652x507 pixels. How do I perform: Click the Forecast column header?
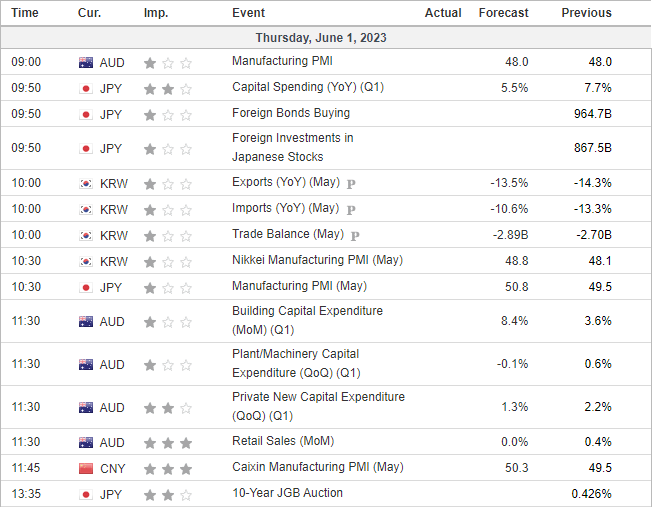pyautogui.click(x=503, y=13)
